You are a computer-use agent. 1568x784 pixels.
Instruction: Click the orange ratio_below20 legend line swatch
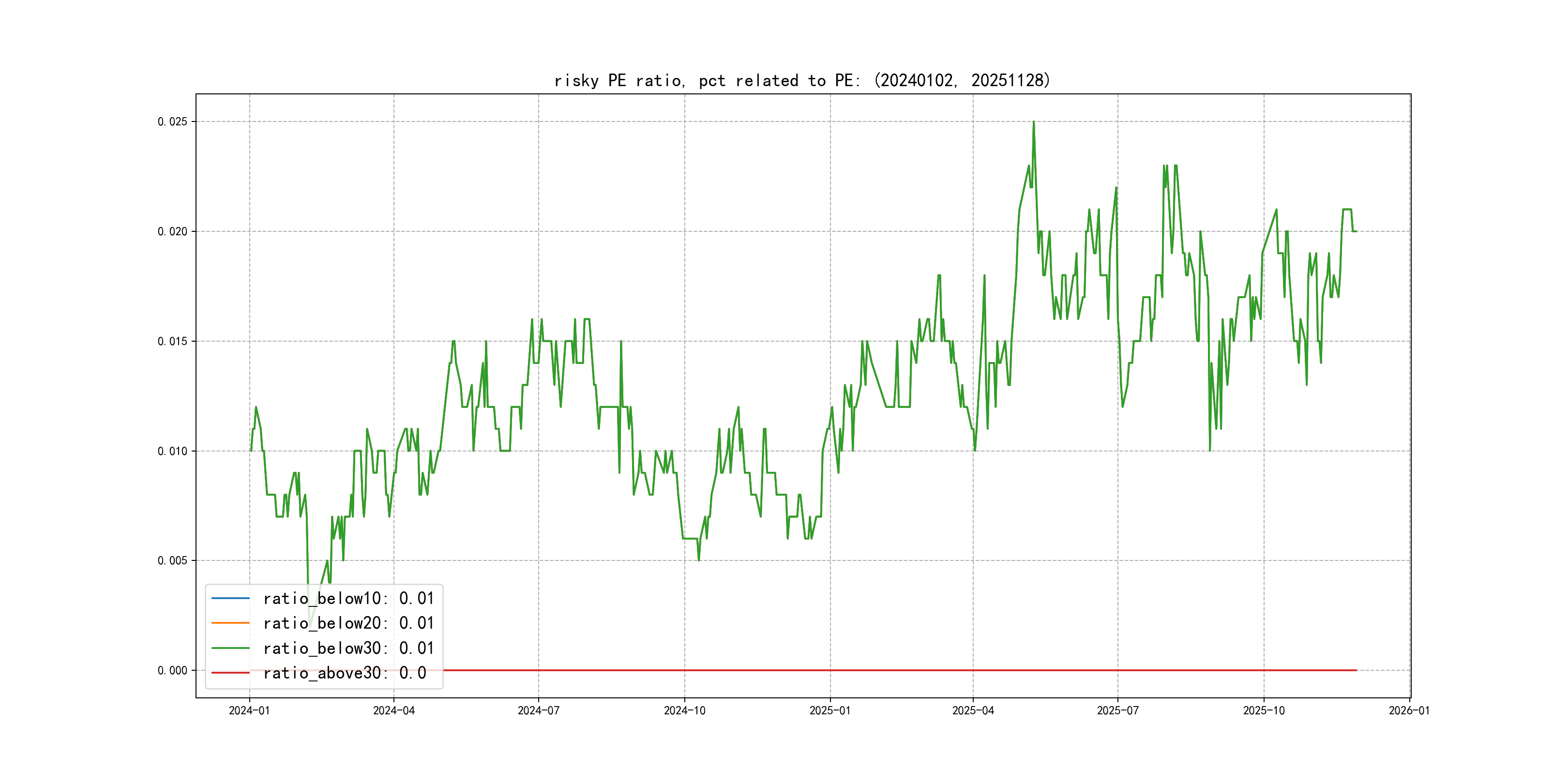click(230, 623)
